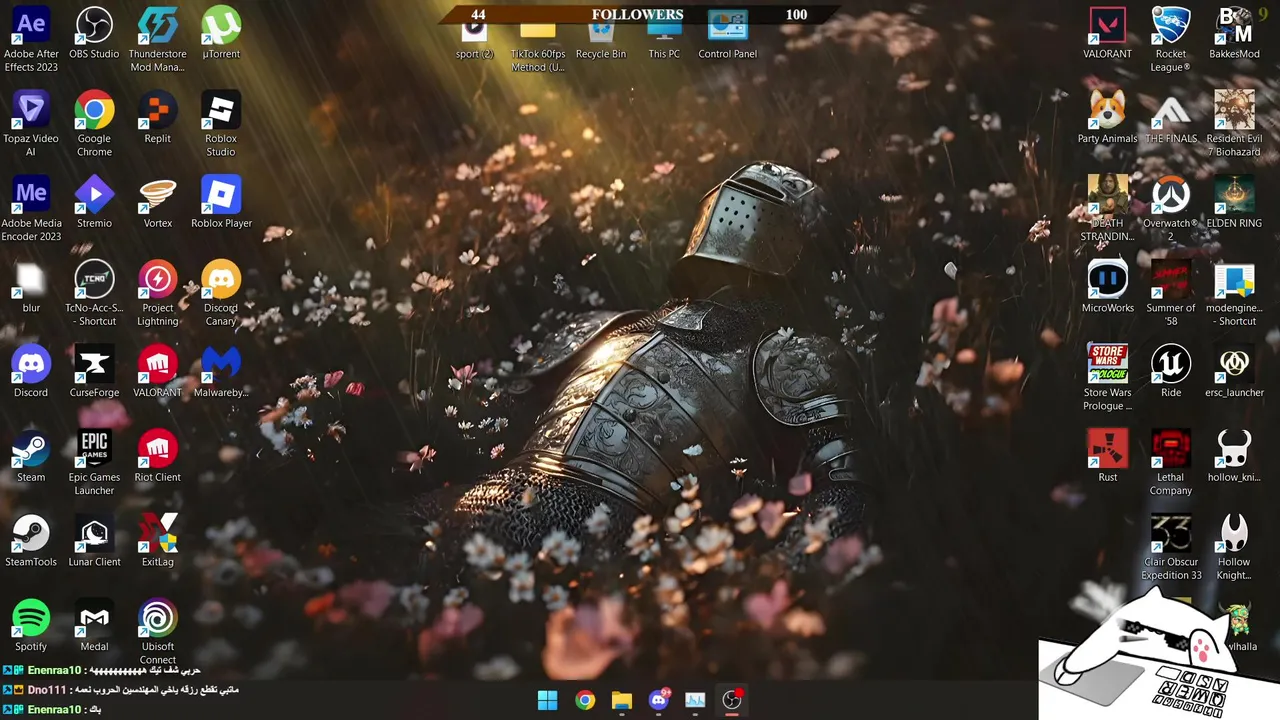
Task: Select the CurseForge desktop icon
Action: [x=94, y=364]
